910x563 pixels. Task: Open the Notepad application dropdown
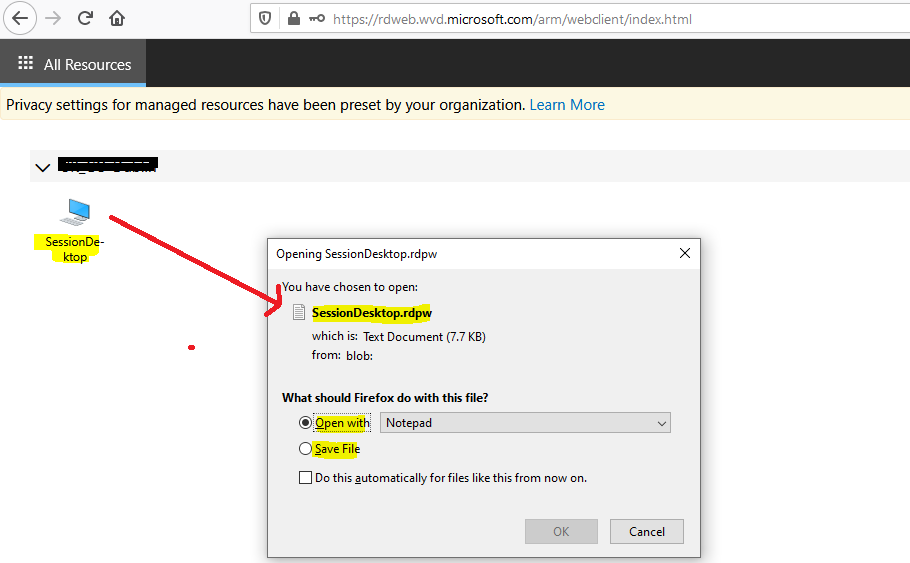pyautogui.click(x=525, y=423)
